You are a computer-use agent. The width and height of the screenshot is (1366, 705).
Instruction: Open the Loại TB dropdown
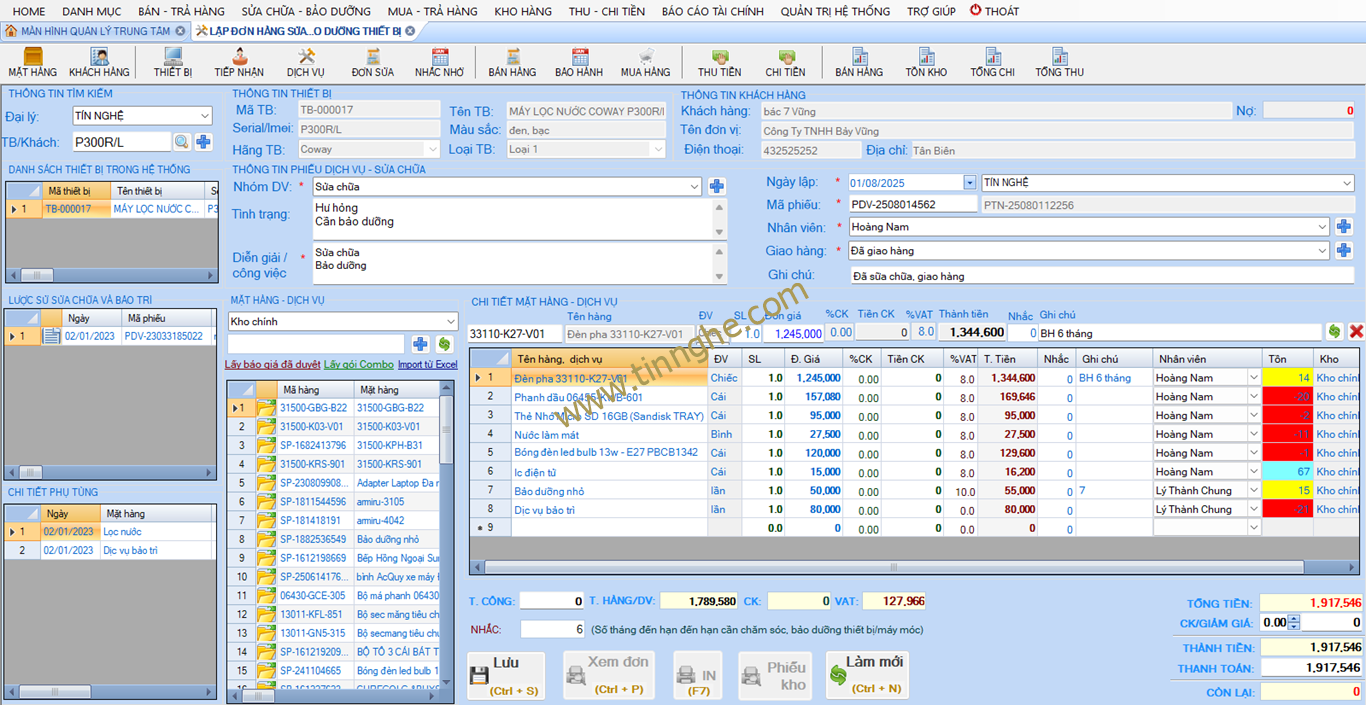(x=657, y=149)
